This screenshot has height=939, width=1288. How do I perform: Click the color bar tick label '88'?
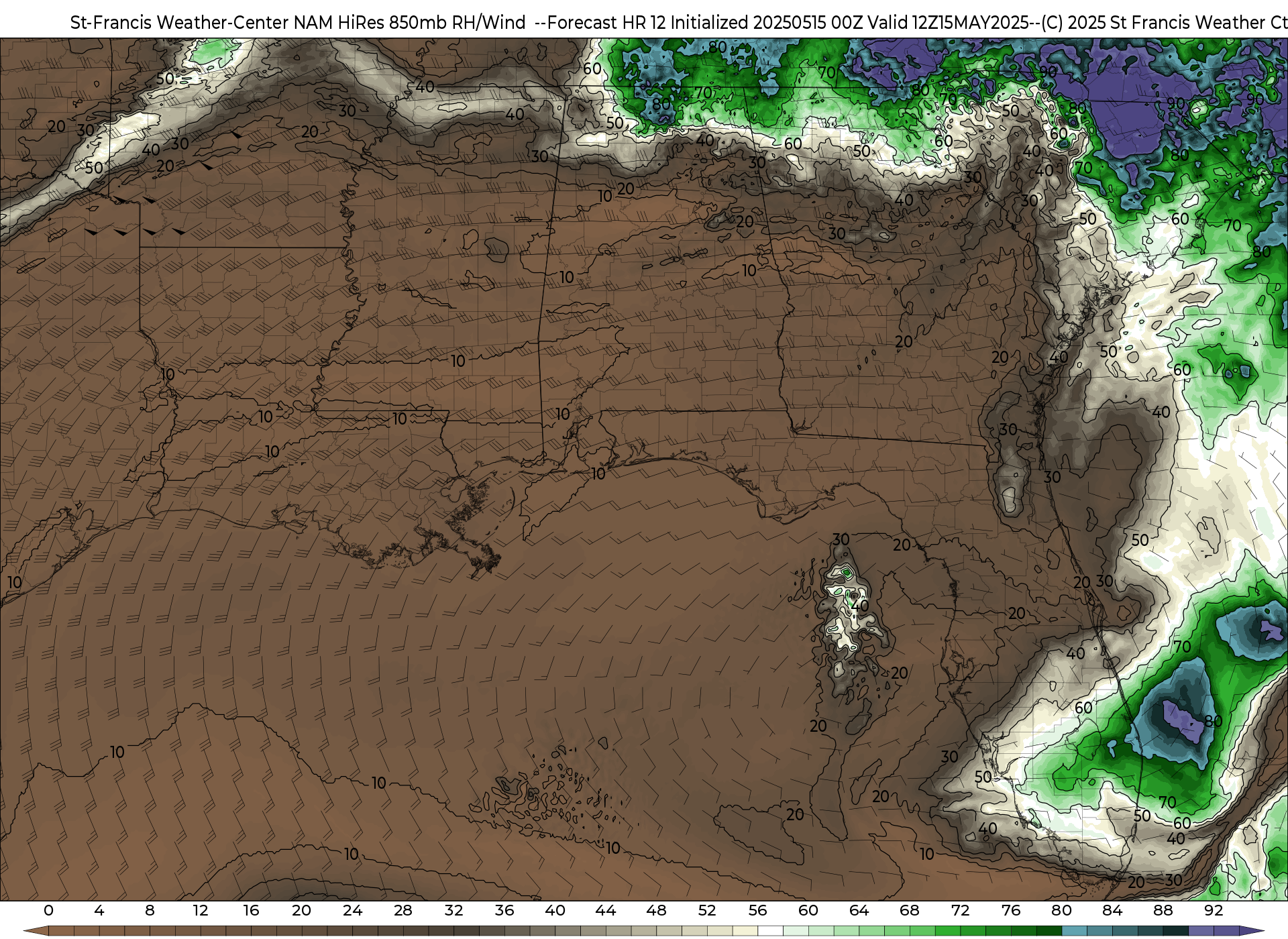tap(1163, 910)
